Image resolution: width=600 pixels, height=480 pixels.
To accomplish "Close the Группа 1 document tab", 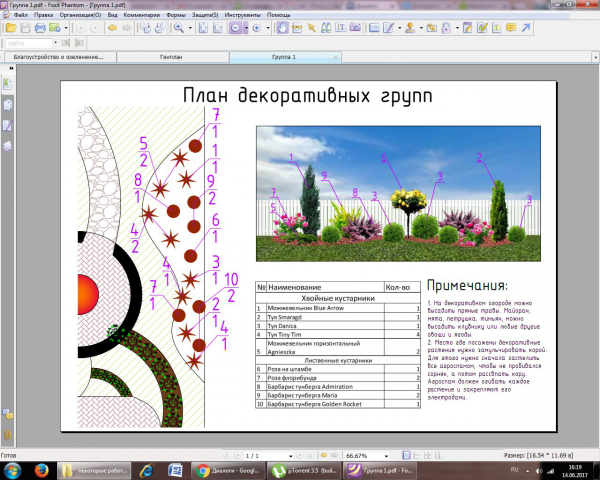I will pyautogui.click(x=336, y=57).
